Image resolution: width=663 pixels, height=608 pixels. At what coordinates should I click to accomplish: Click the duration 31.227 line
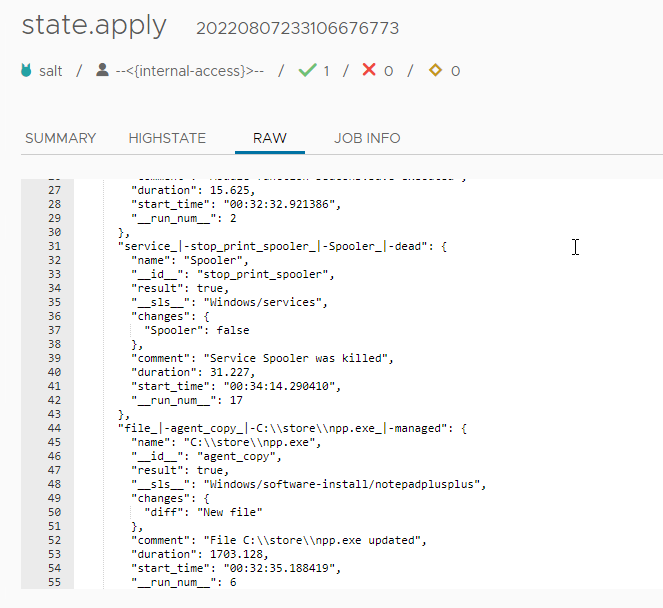tap(193, 372)
